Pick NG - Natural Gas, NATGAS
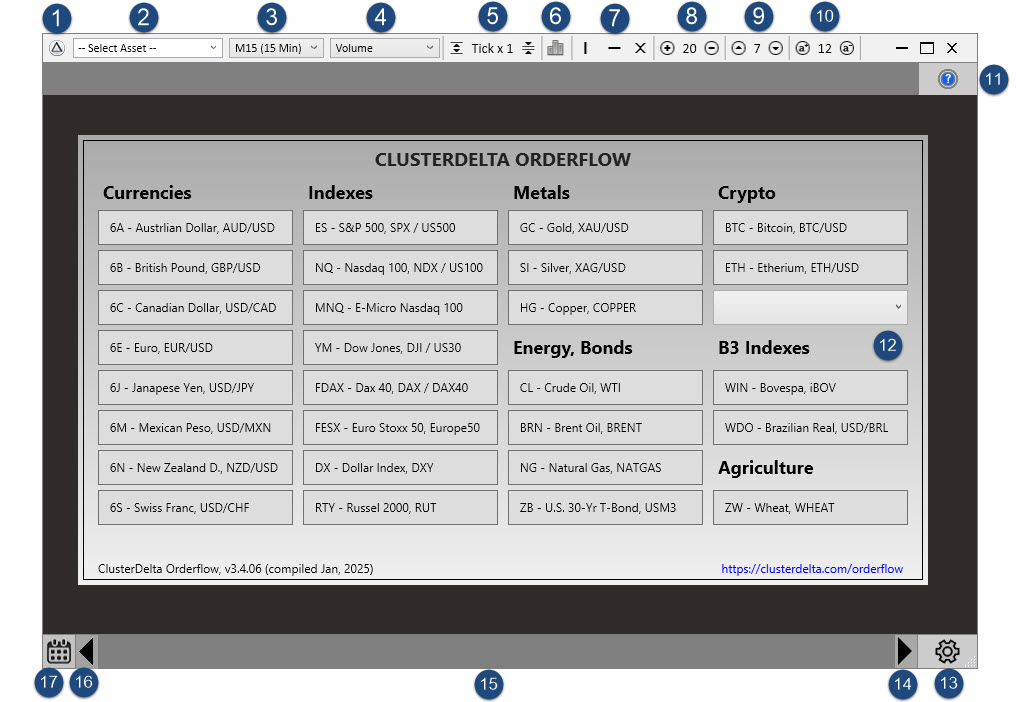The height and width of the screenshot is (702, 1020). pos(605,468)
